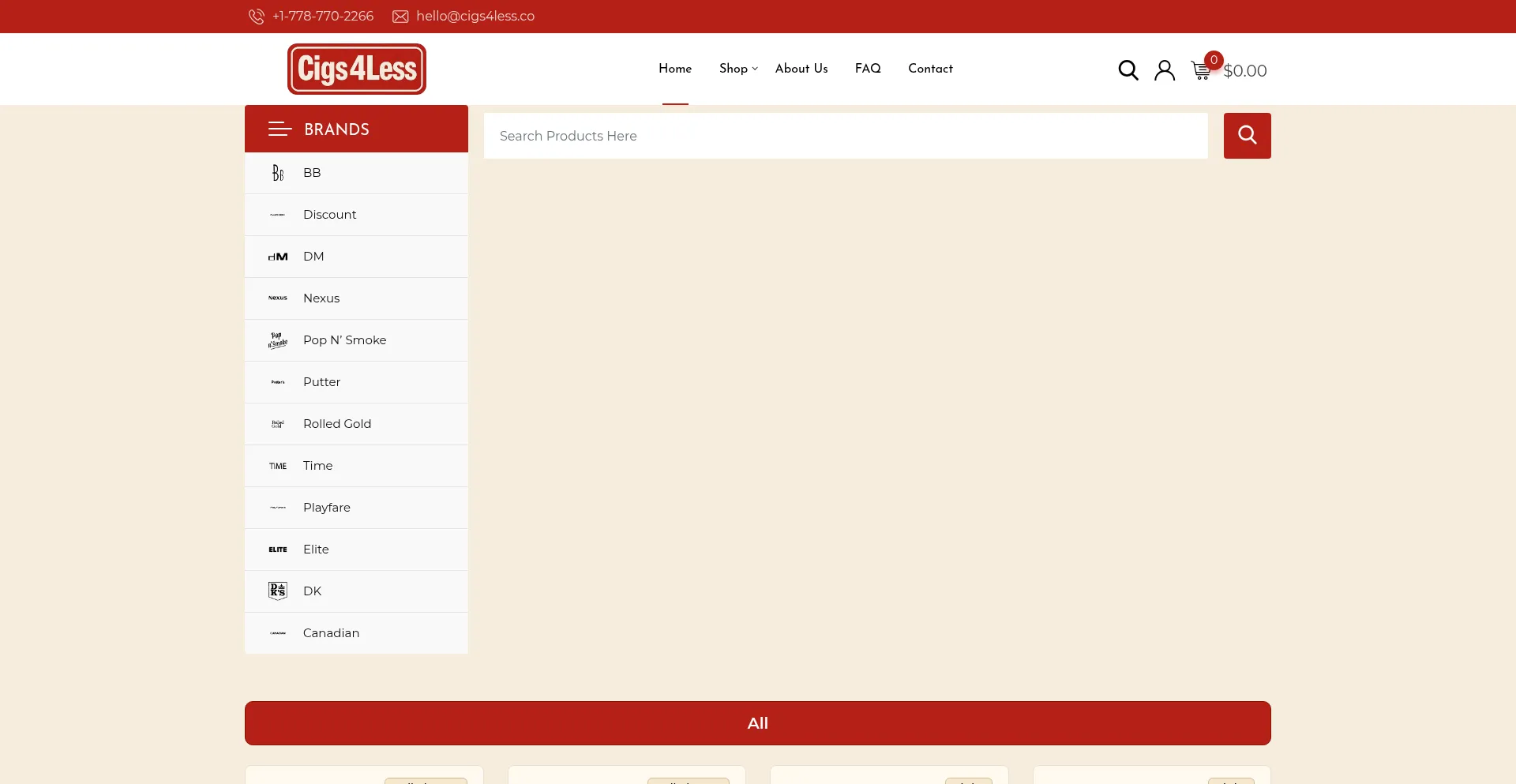
Task: Open the DM brand link
Action: click(x=313, y=257)
